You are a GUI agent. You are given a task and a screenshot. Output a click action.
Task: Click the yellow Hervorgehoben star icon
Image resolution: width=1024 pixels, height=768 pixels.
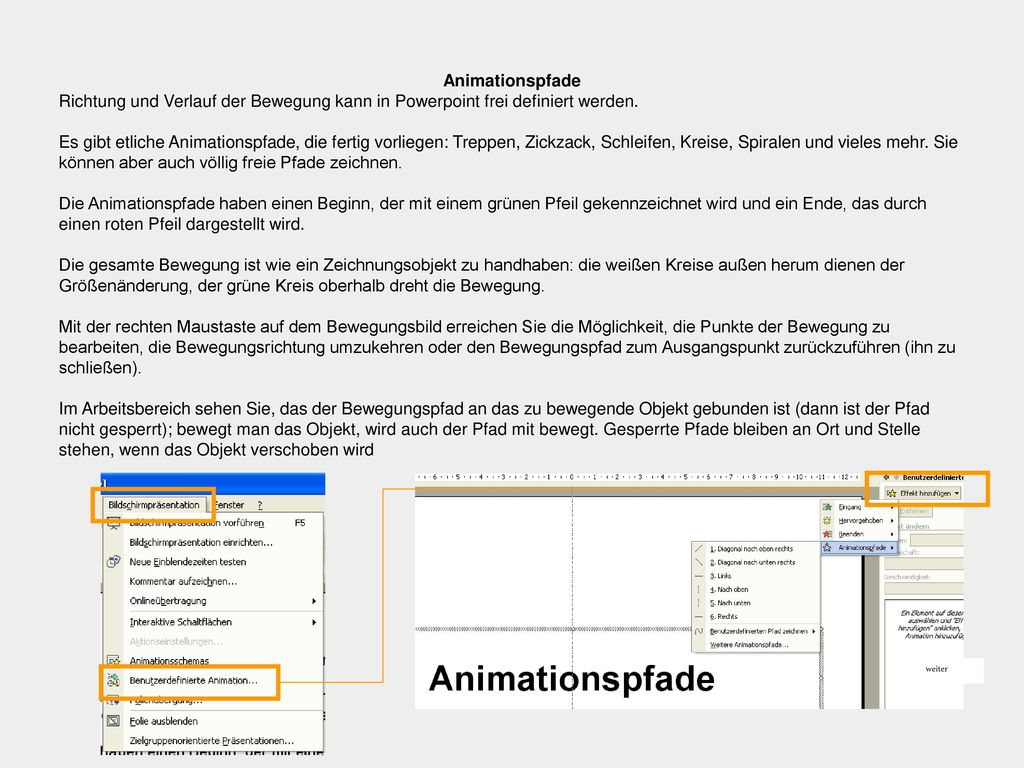[x=827, y=520]
